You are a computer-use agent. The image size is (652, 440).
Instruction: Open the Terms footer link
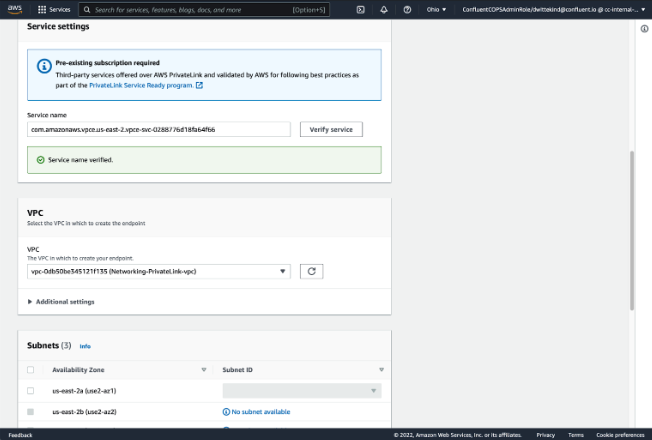pos(576,435)
